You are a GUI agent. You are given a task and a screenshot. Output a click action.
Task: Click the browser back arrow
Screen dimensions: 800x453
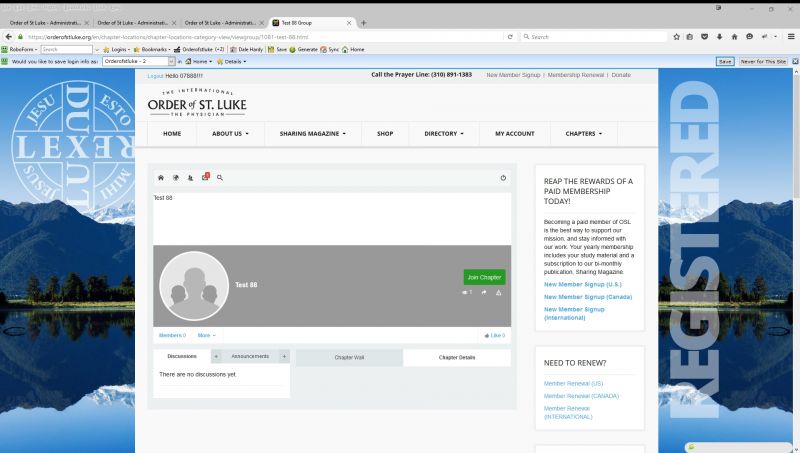click(9, 37)
